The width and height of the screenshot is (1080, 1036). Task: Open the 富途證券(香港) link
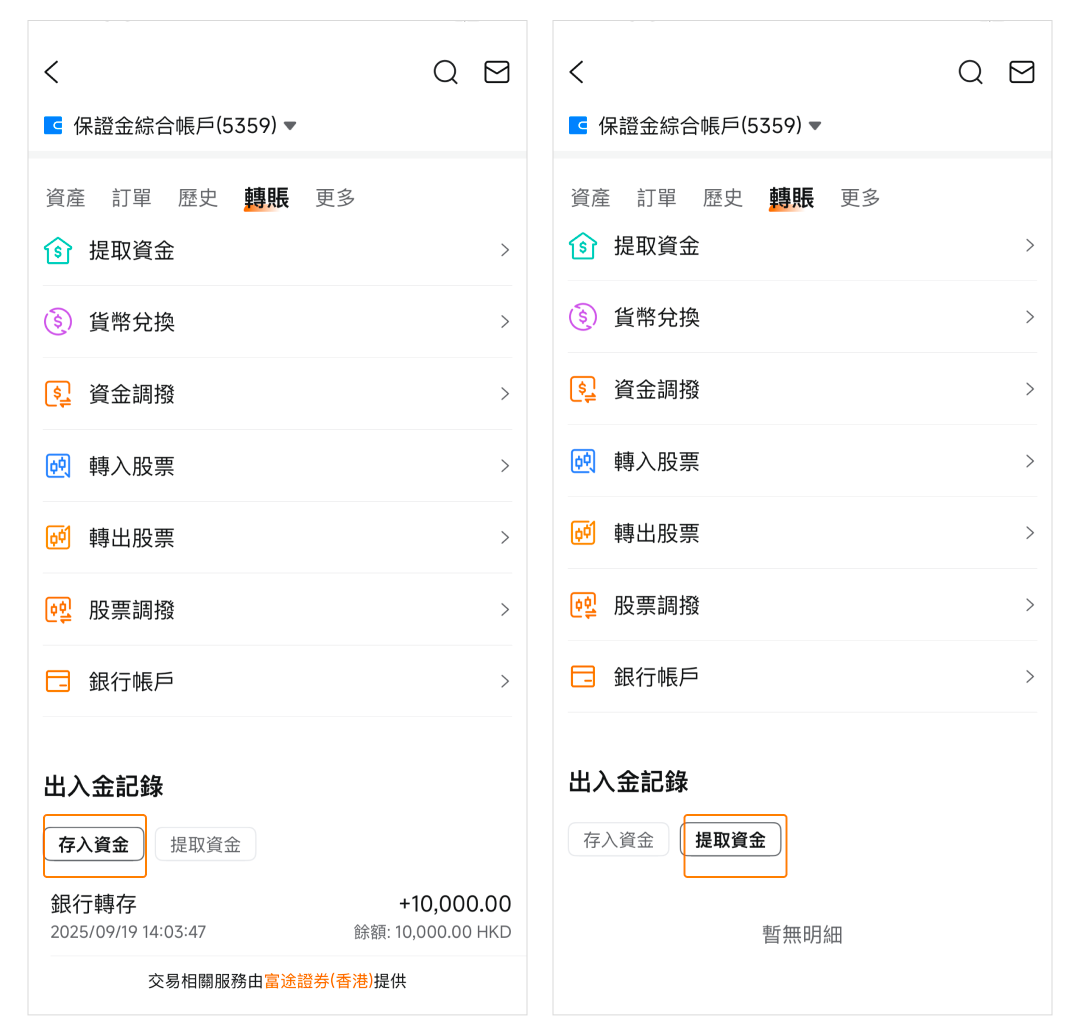click(x=318, y=981)
